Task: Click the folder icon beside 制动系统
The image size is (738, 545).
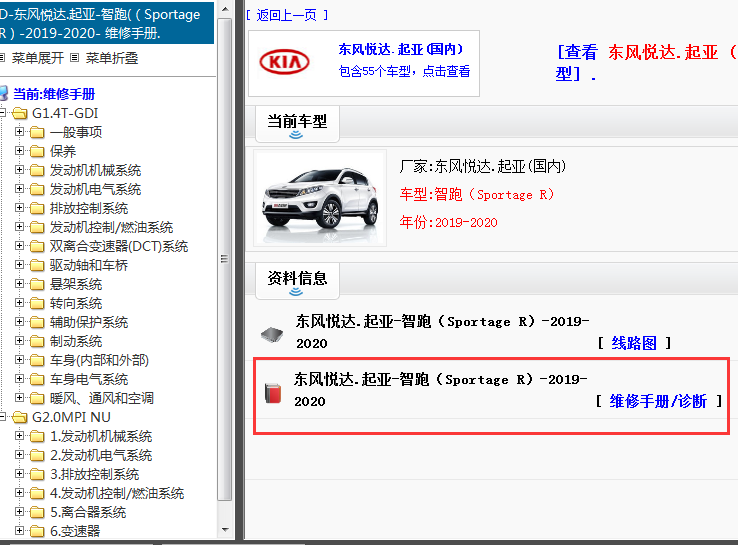Action: tap(37, 341)
